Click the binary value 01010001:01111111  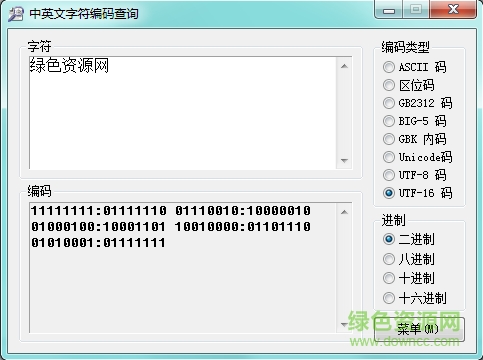98,243
